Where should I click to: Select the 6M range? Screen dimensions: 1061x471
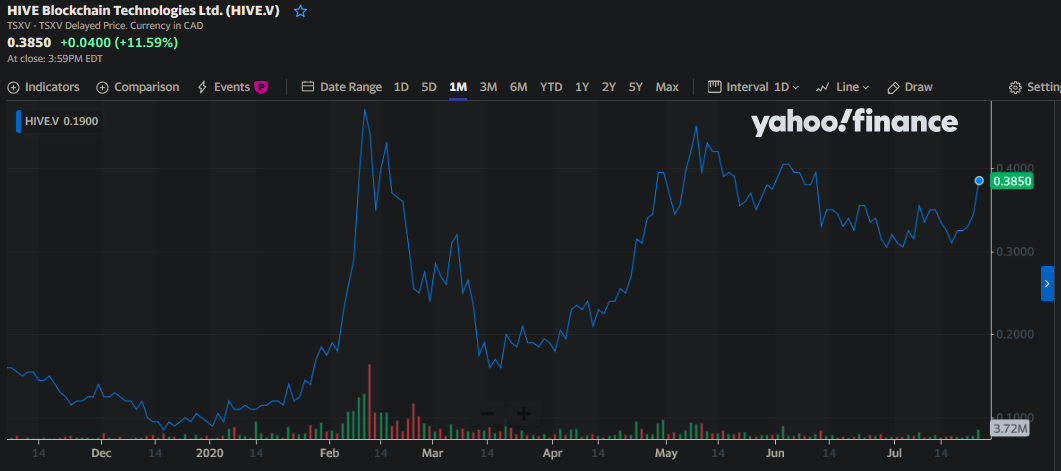518,87
